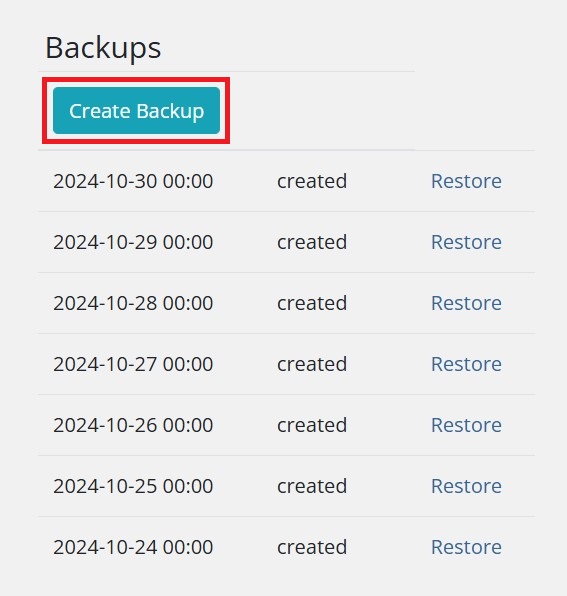This screenshot has height=596, width=567.
Task: Select the 2024-10-29 00:00 date entry
Action: [x=133, y=242]
